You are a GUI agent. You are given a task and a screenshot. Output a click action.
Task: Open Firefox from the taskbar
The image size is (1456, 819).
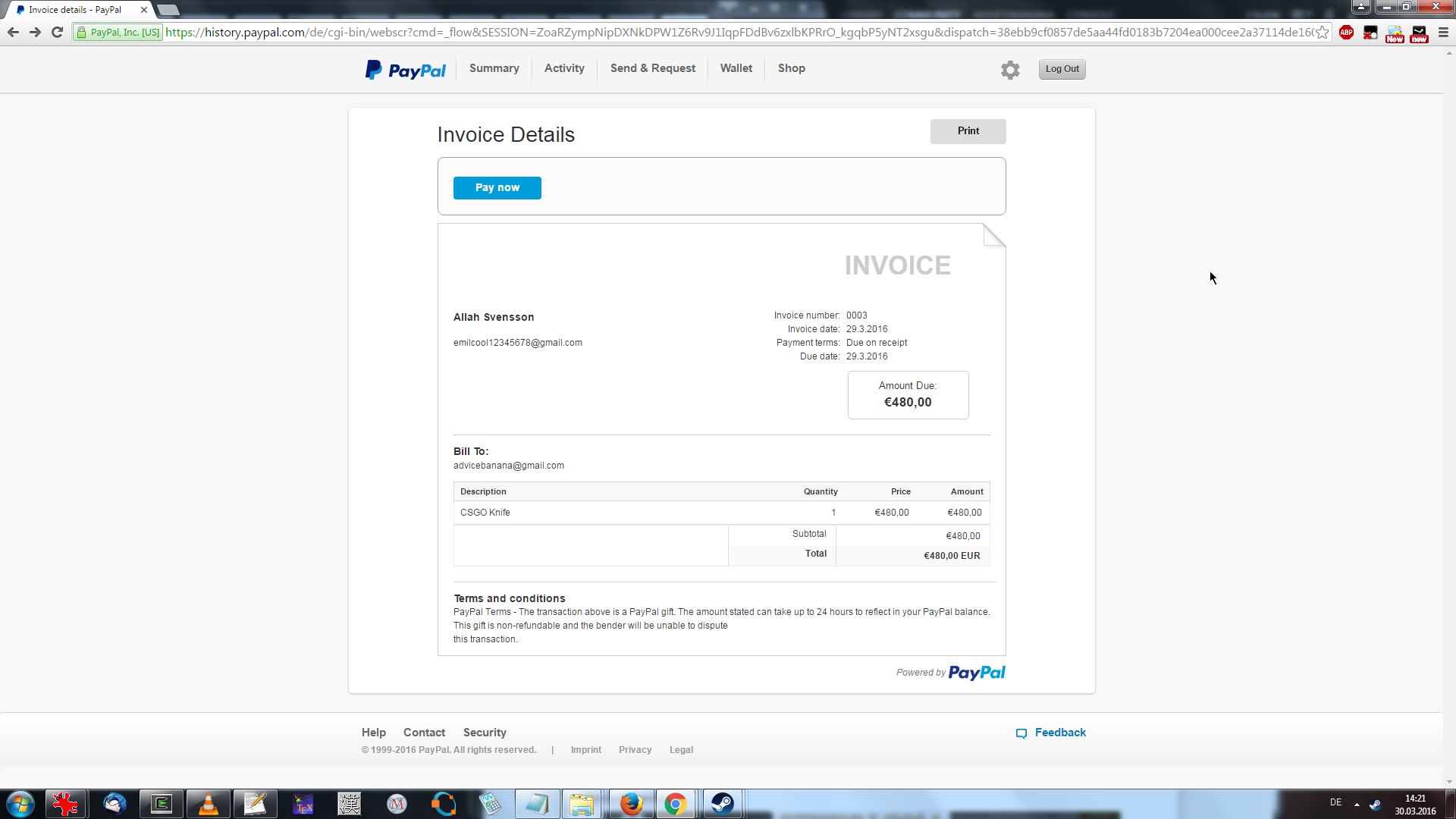(x=630, y=804)
